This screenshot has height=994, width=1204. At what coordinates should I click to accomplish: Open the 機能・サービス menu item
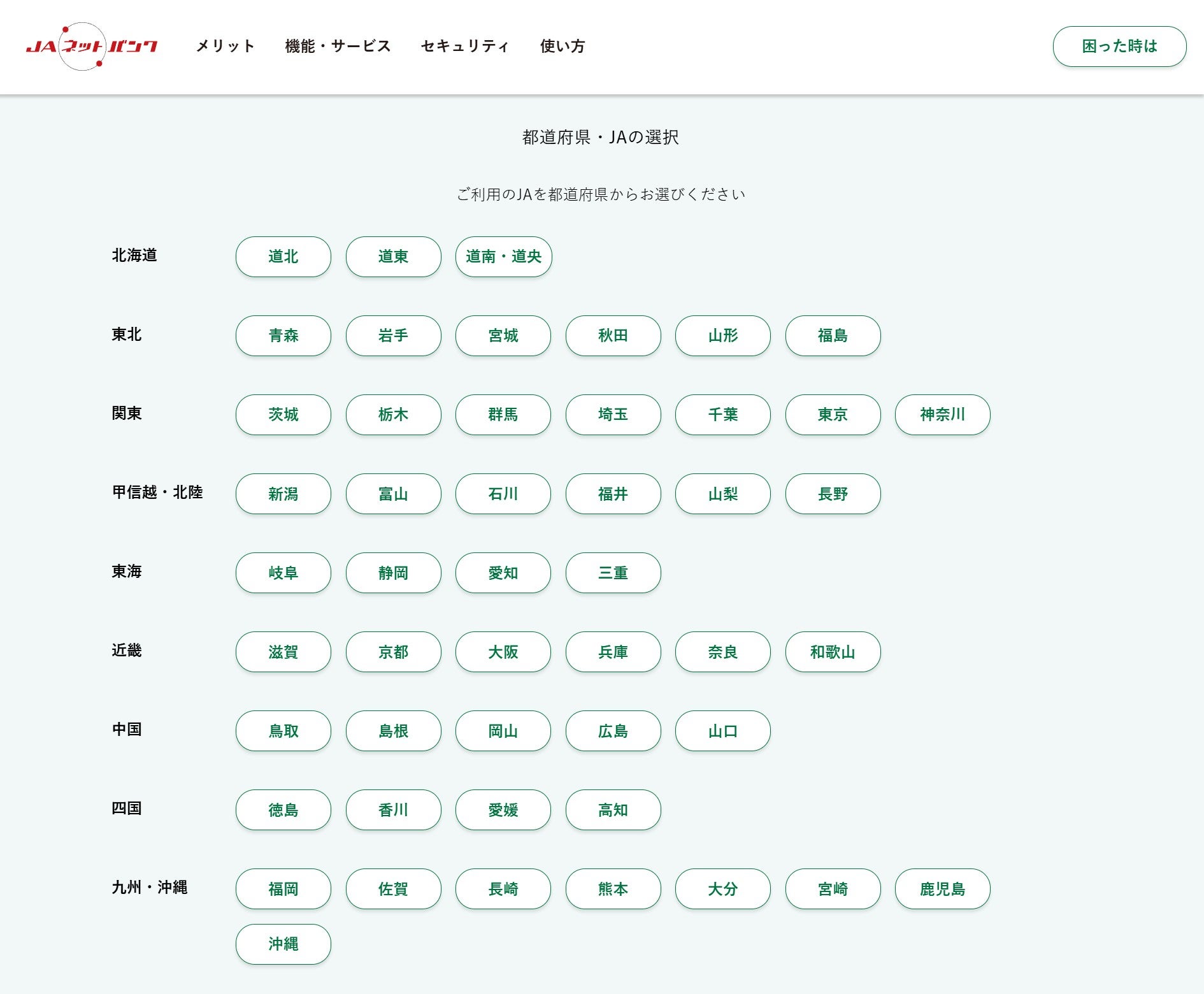pyautogui.click(x=338, y=47)
